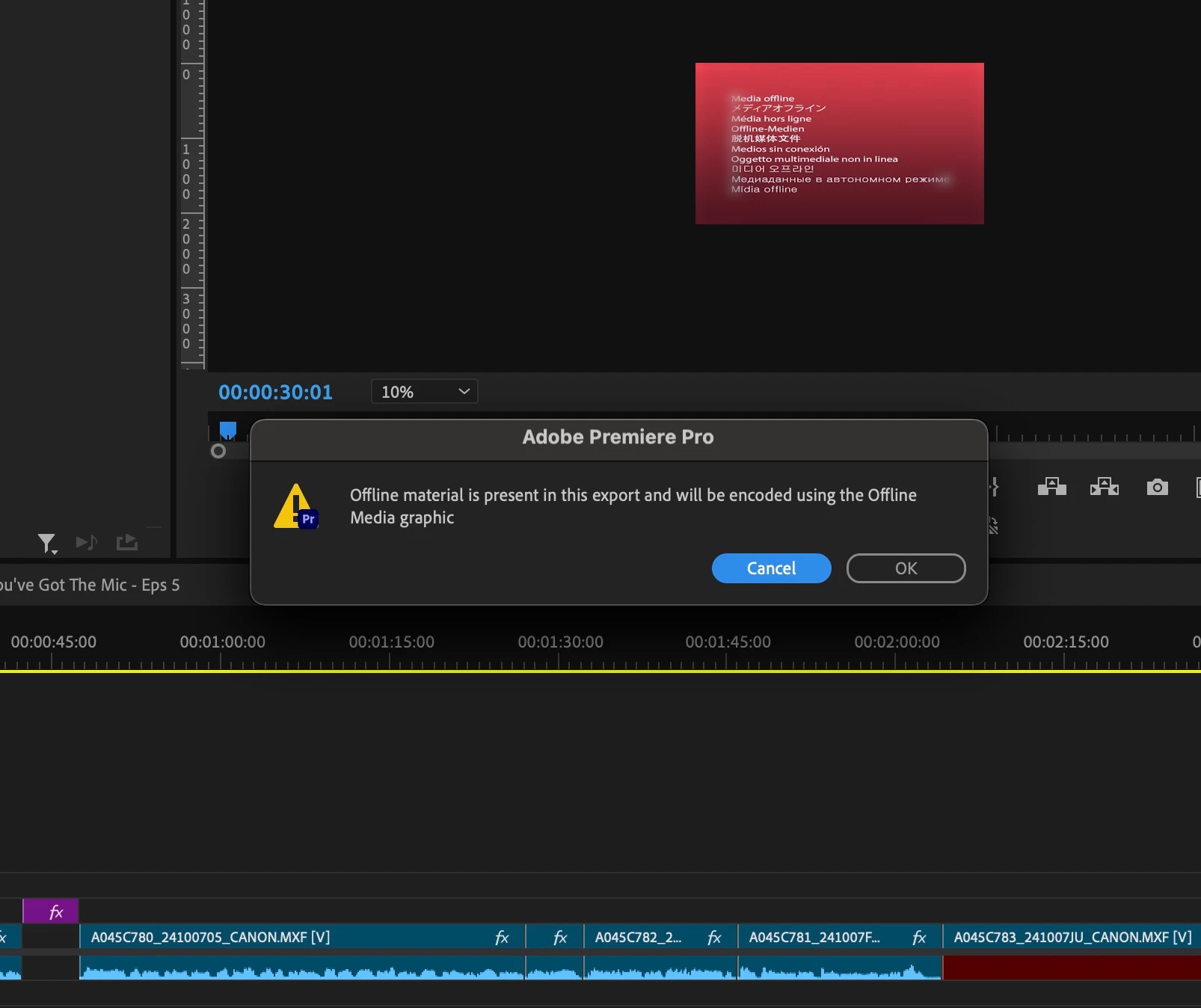1201x1008 pixels.
Task: Confirm the offline media warning with OK
Action: (x=906, y=568)
